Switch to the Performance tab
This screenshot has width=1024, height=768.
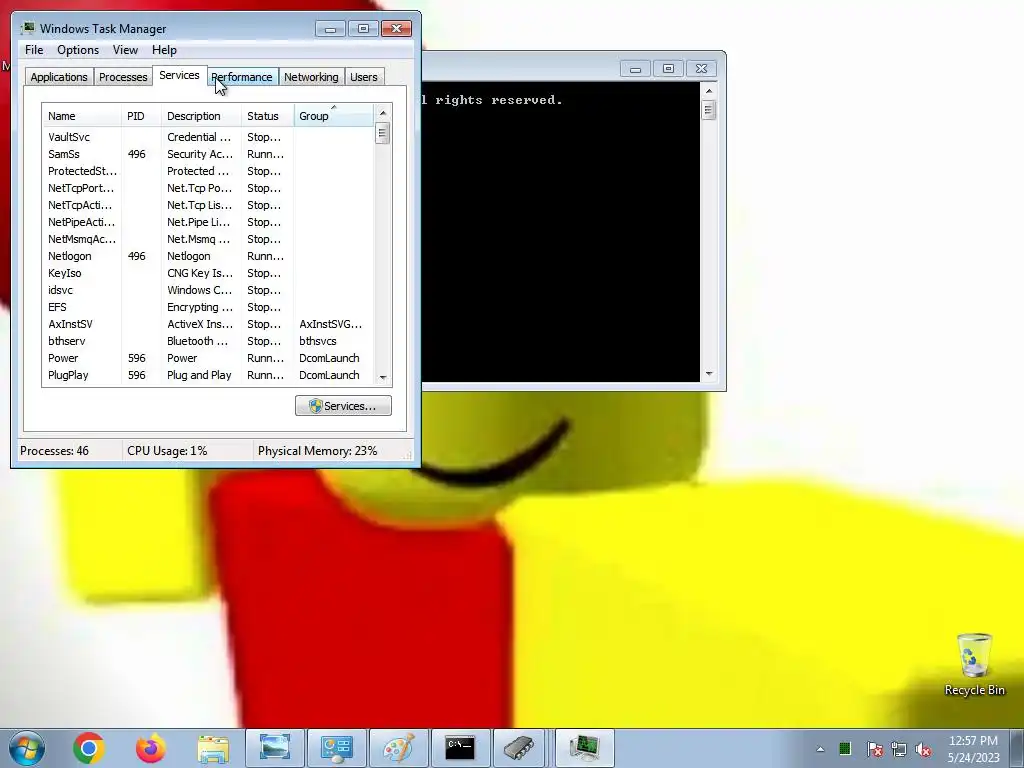(x=242, y=77)
